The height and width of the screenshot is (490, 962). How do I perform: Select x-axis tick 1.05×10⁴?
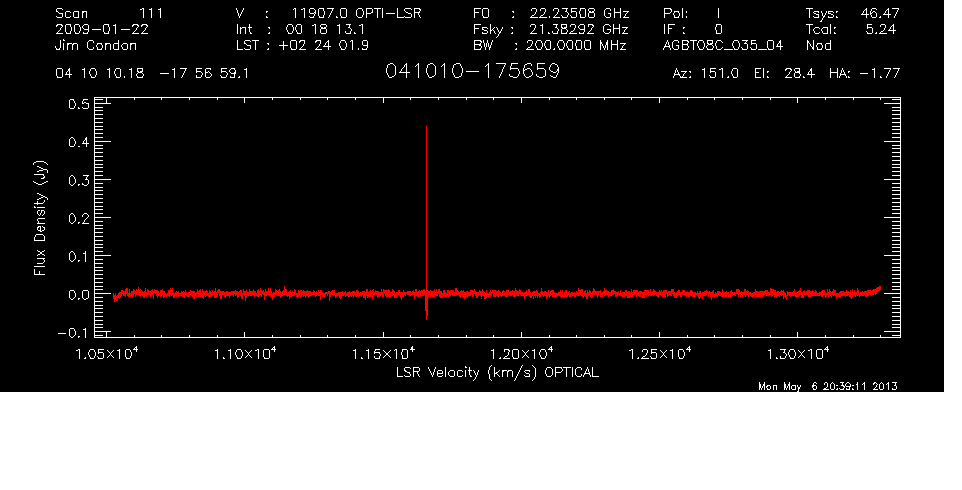click(x=106, y=353)
